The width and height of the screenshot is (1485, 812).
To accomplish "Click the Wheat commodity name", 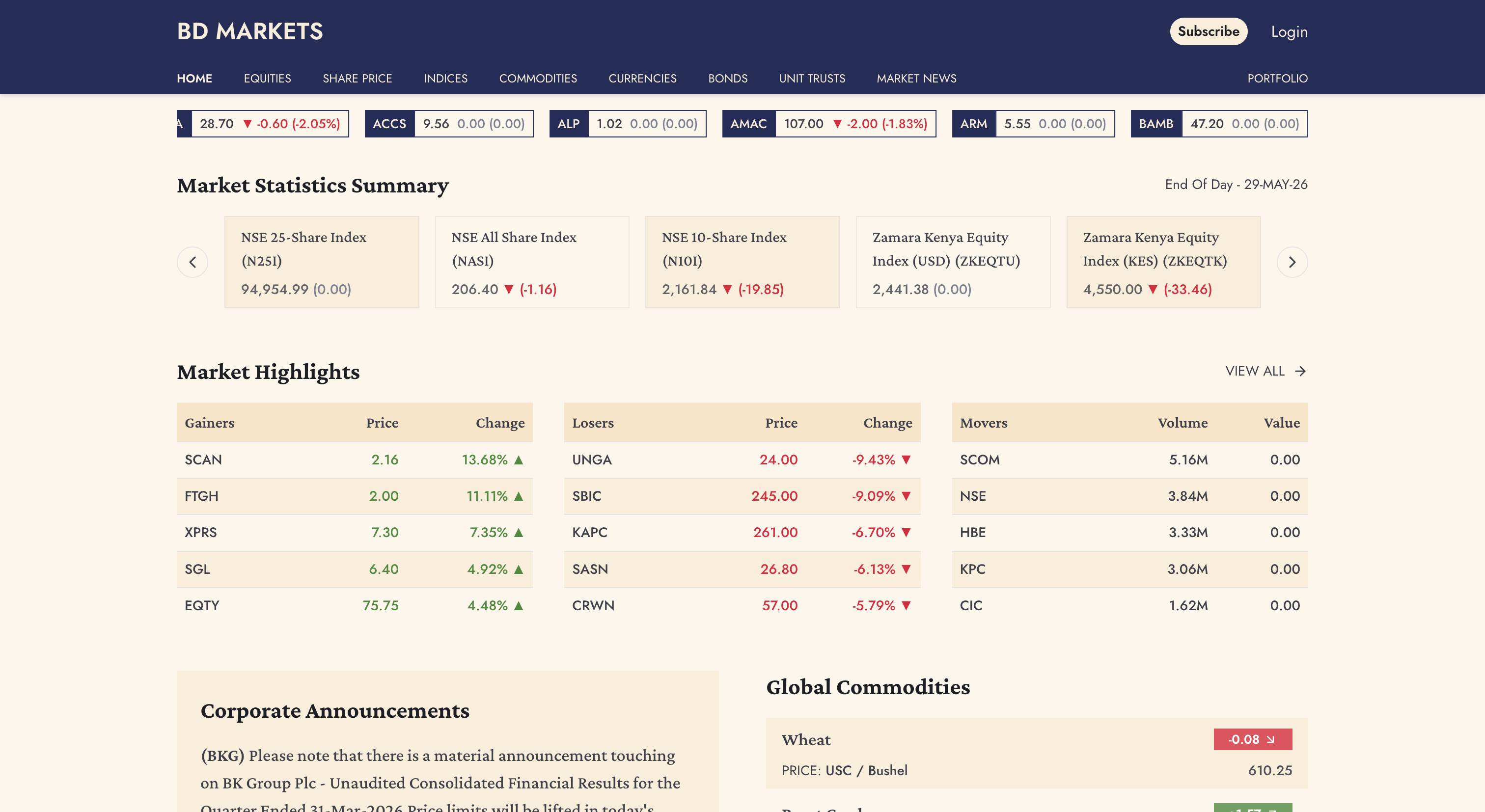I will pyautogui.click(x=806, y=740).
